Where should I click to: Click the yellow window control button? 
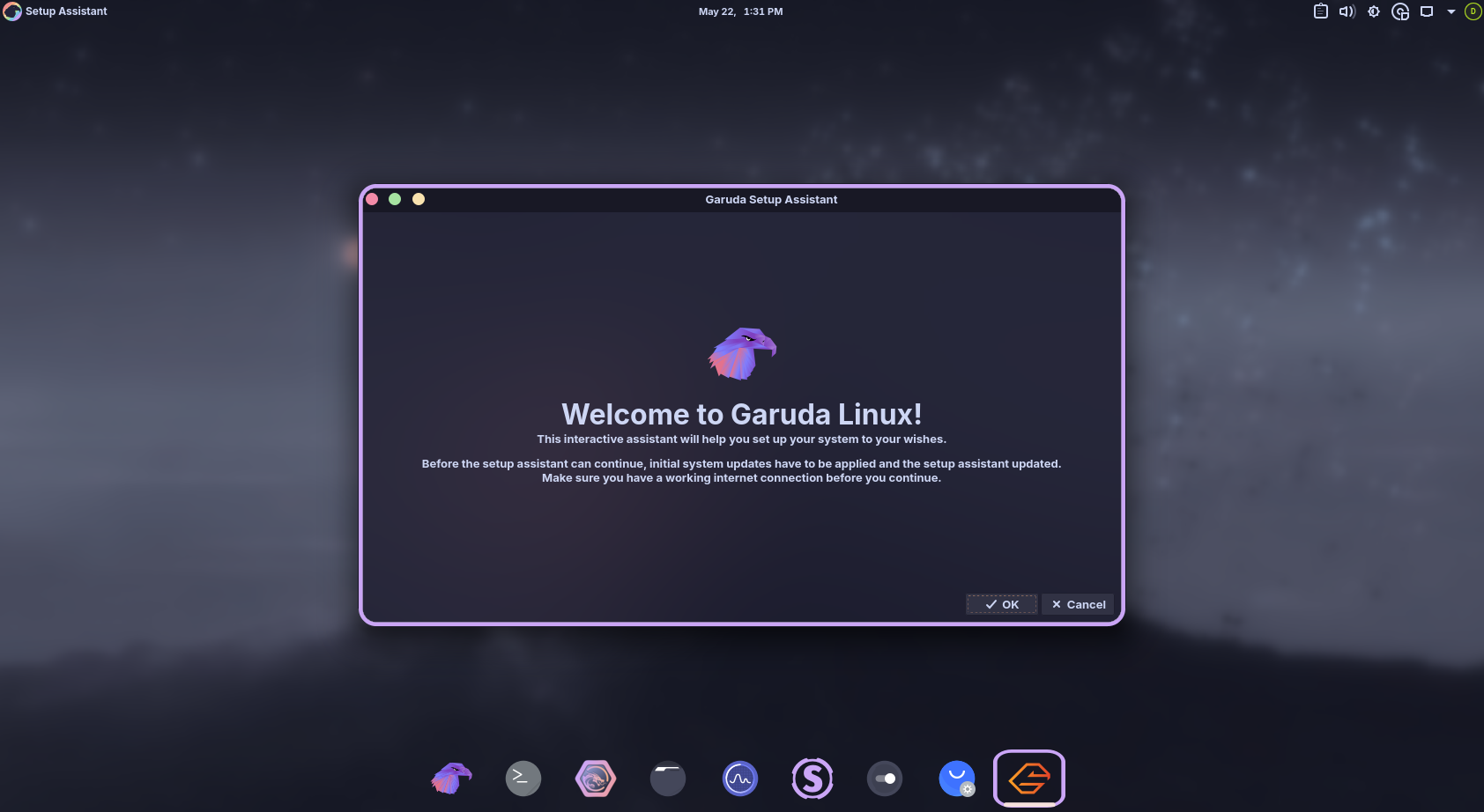419,199
